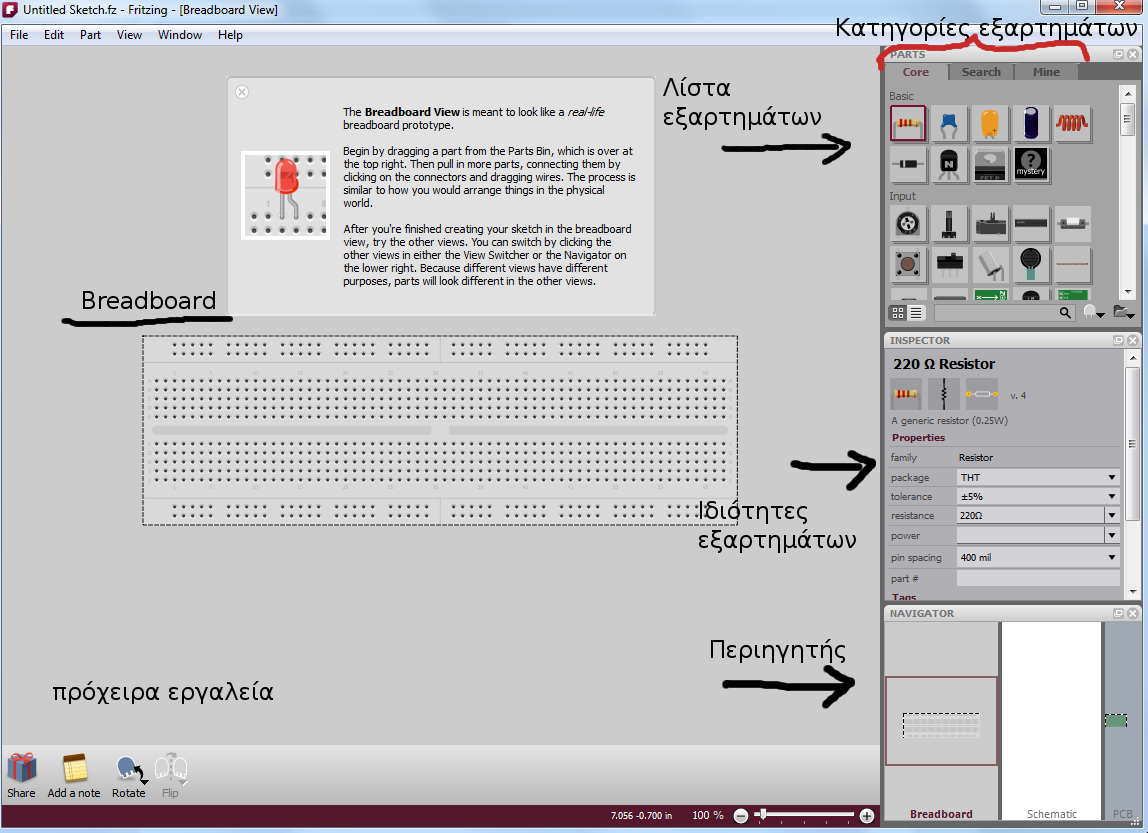Select the mystery part
The width and height of the screenshot is (1148, 833).
(x=1031, y=164)
